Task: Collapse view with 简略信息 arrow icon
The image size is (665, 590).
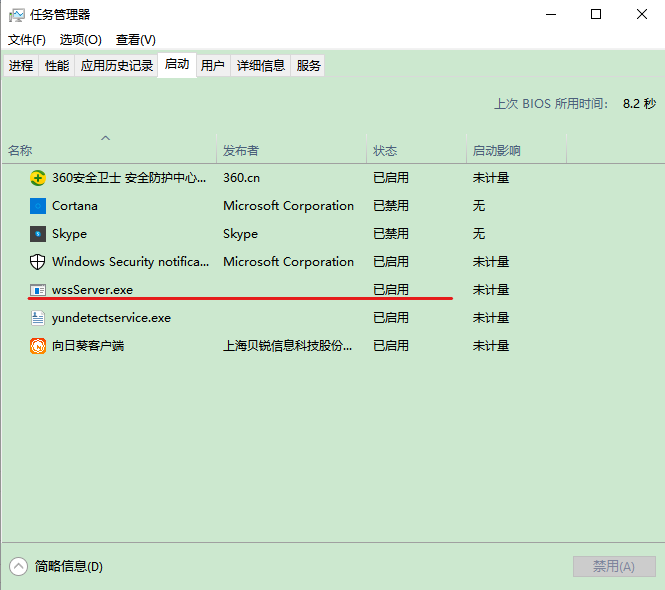Action: (x=18, y=566)
